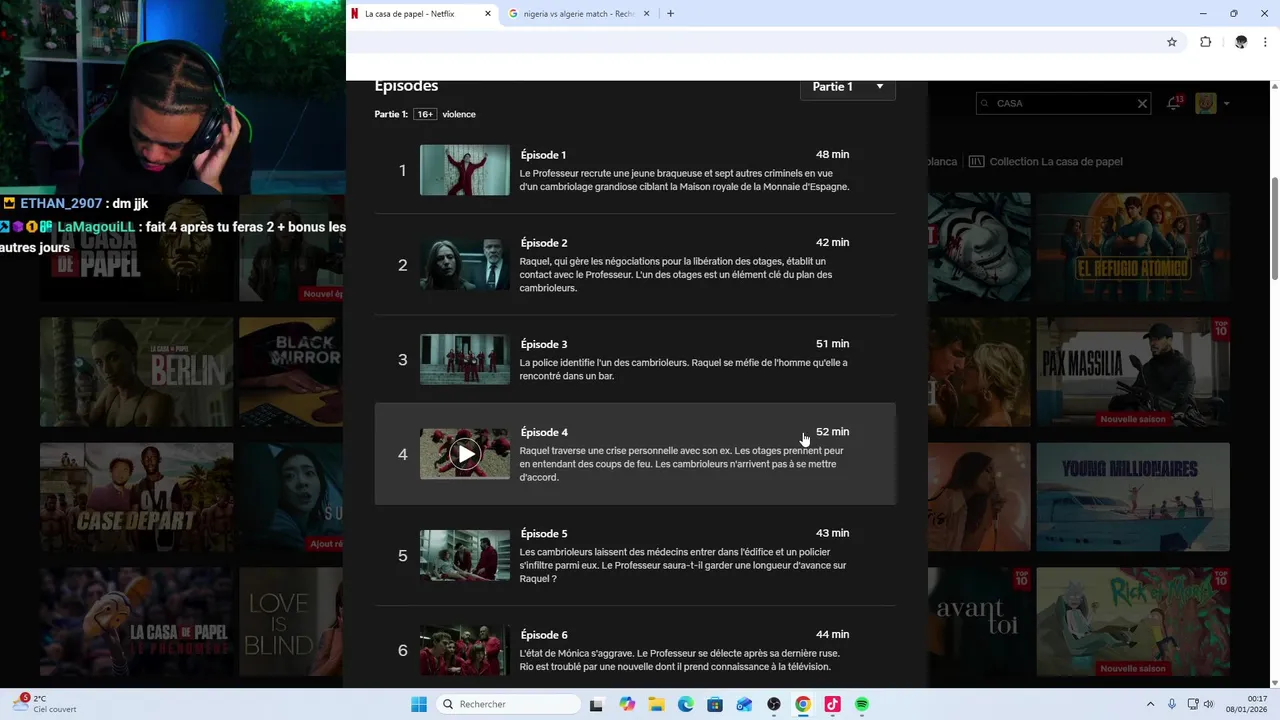The height and width of the screenshot is (720, 1280).
Task: Click the Épisode 5 title
Action: 544,534
